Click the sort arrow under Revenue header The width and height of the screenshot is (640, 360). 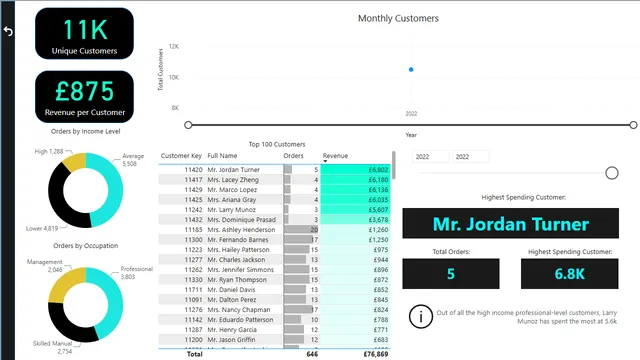[325, 161]
